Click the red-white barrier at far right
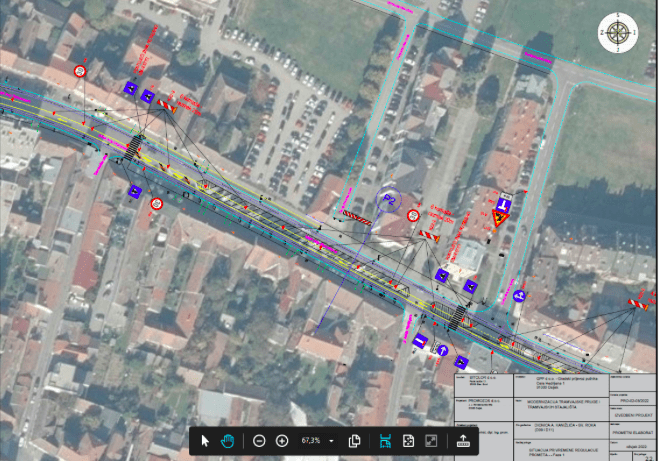Image resolution: width=659 pixels, height=461 pixels. click(x=637, y=302)
